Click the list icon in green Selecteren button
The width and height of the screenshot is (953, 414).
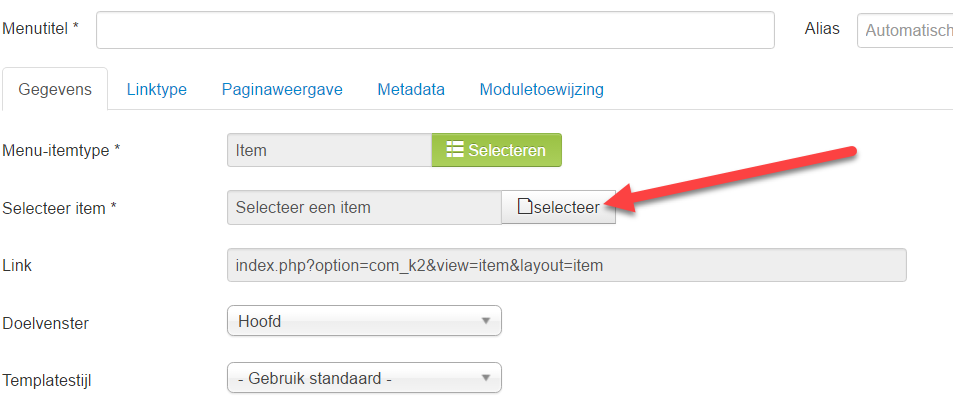pos(455,149)
